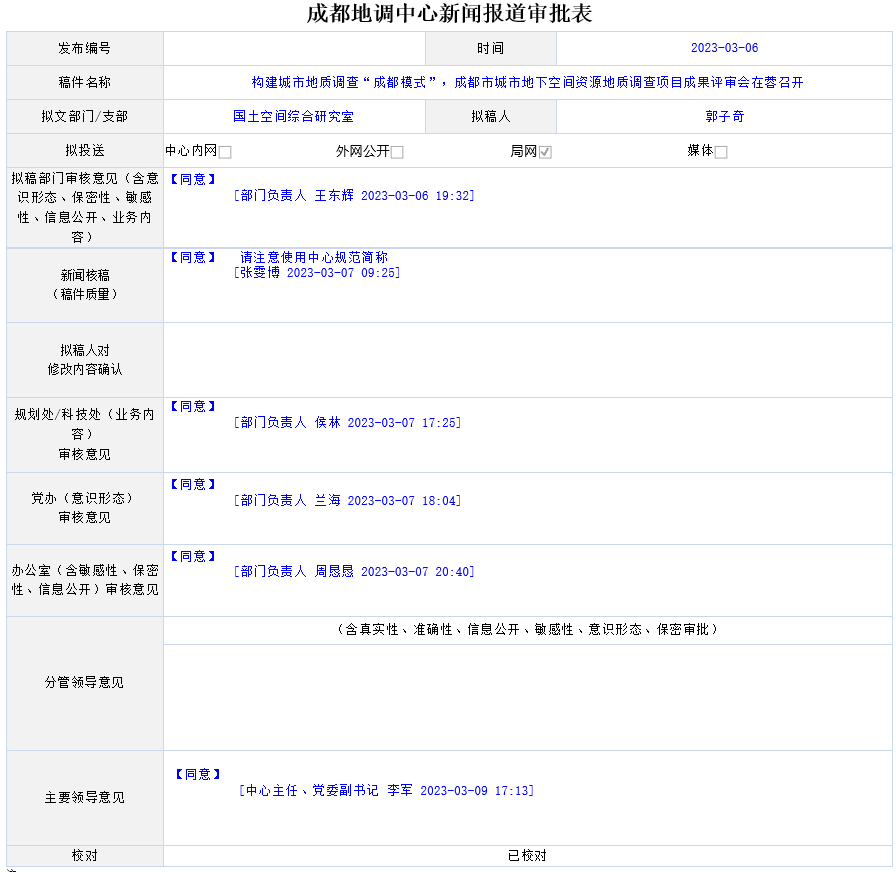The image size is (896, 872).
Task: Check the 中心内网 checkbox
Action: 225,152
